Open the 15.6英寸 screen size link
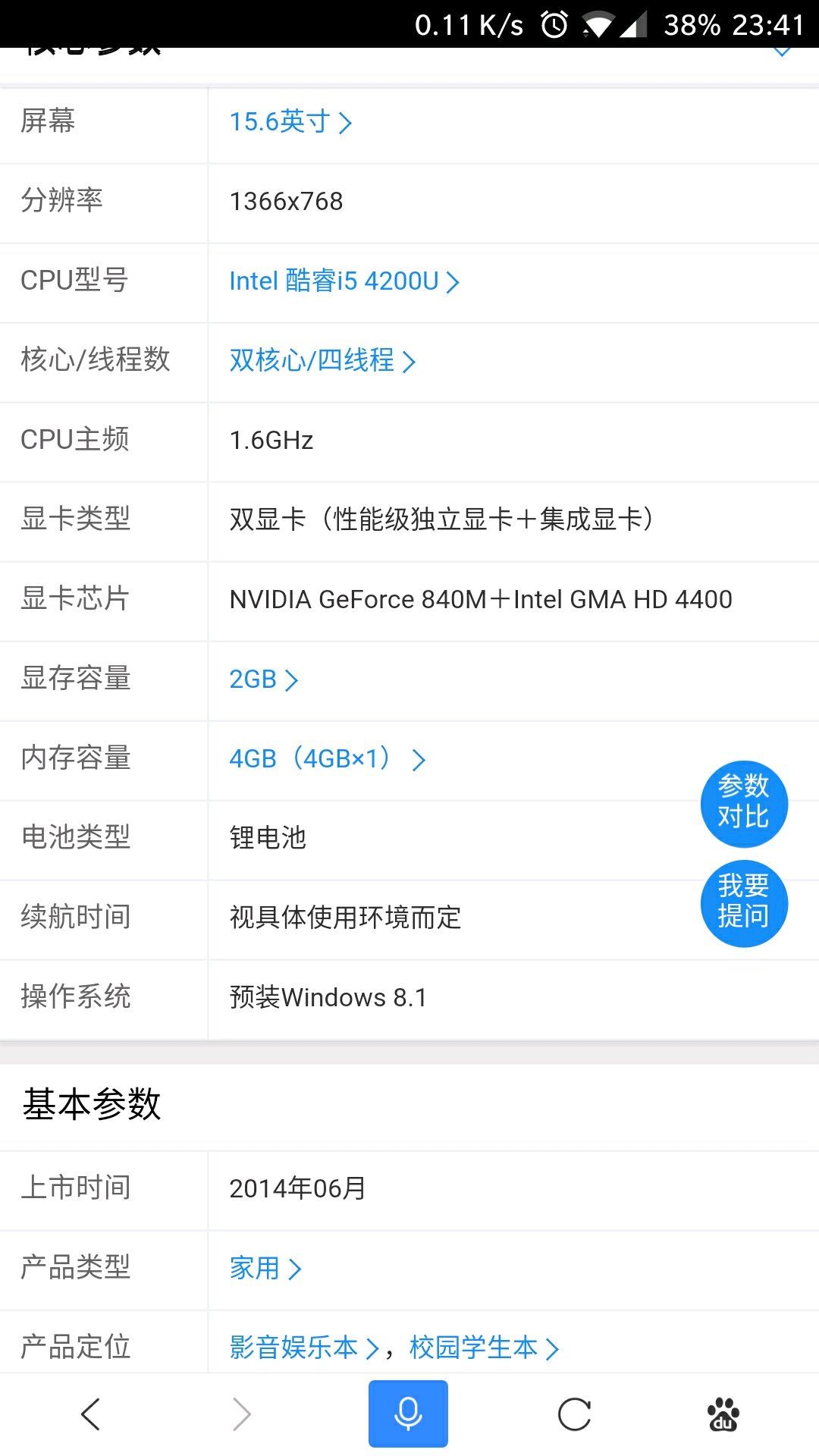 point(290,122)
